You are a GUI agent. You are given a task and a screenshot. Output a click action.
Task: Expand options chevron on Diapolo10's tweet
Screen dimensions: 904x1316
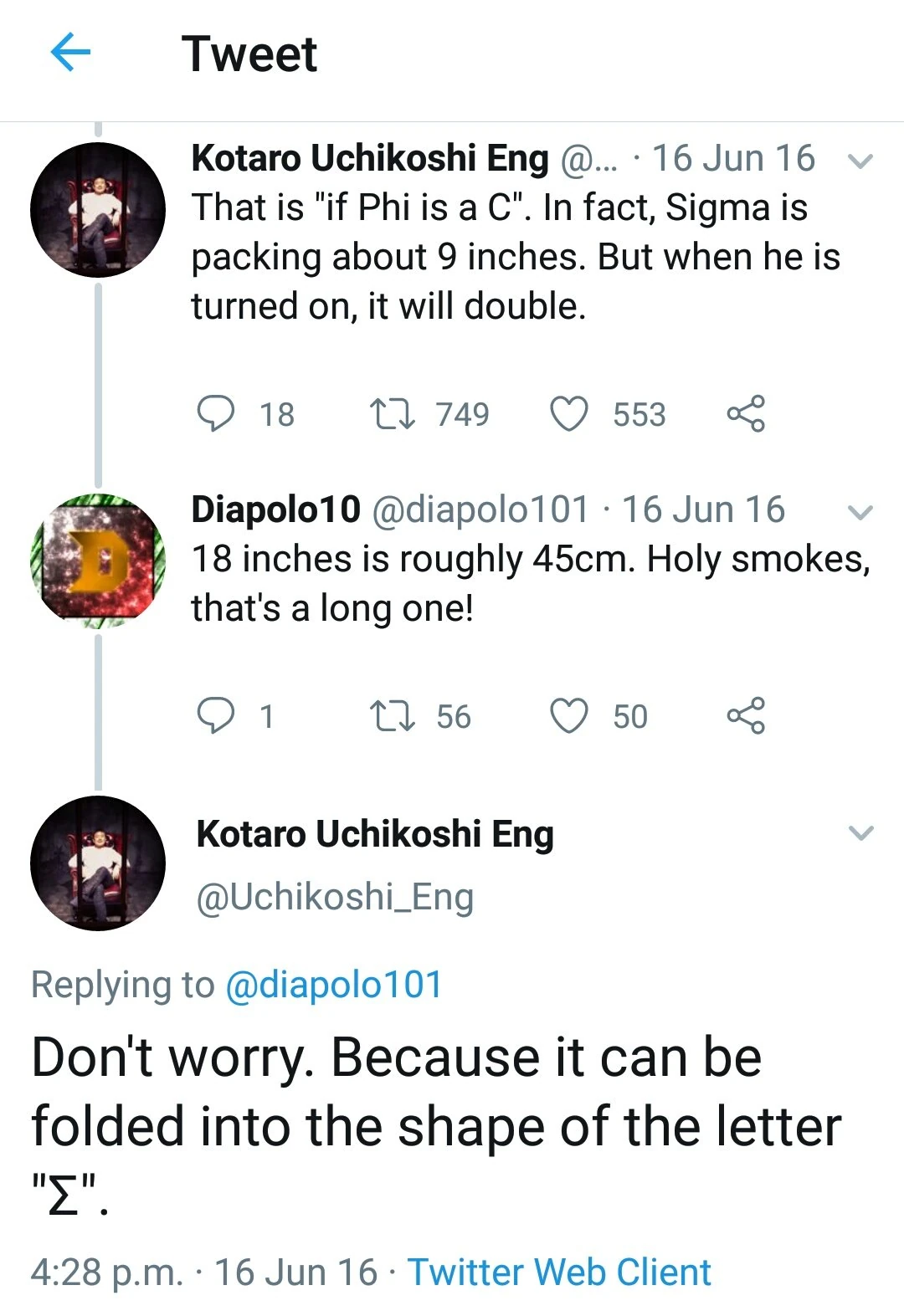(x=860, y=512)
